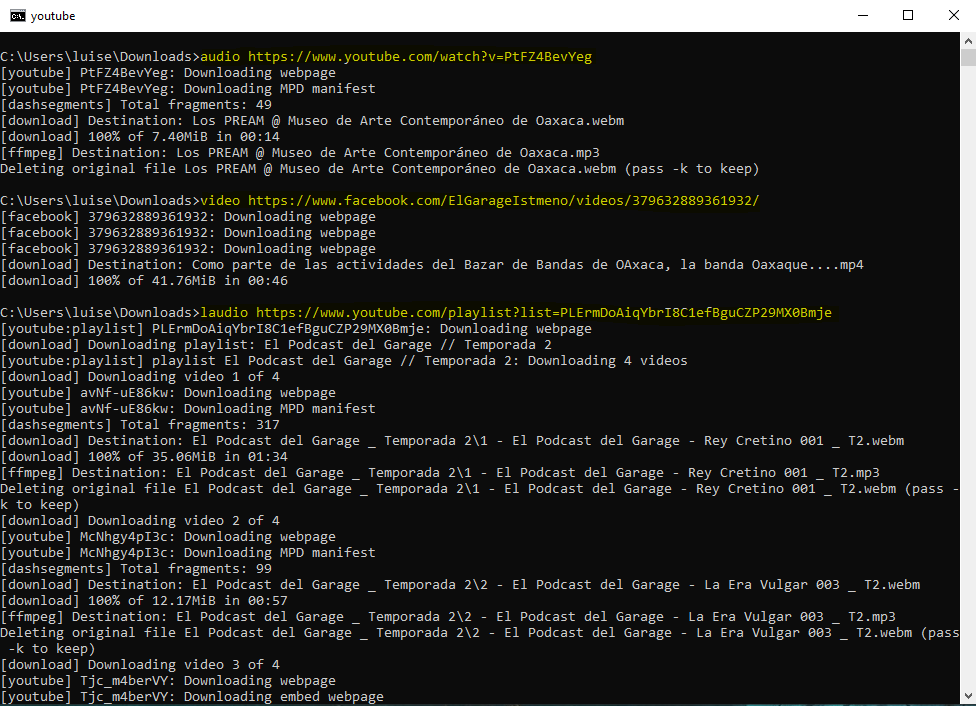Click the scrollbar down arrow
The height and width of the screenshot is (706, 976).
tap(968, 696)
